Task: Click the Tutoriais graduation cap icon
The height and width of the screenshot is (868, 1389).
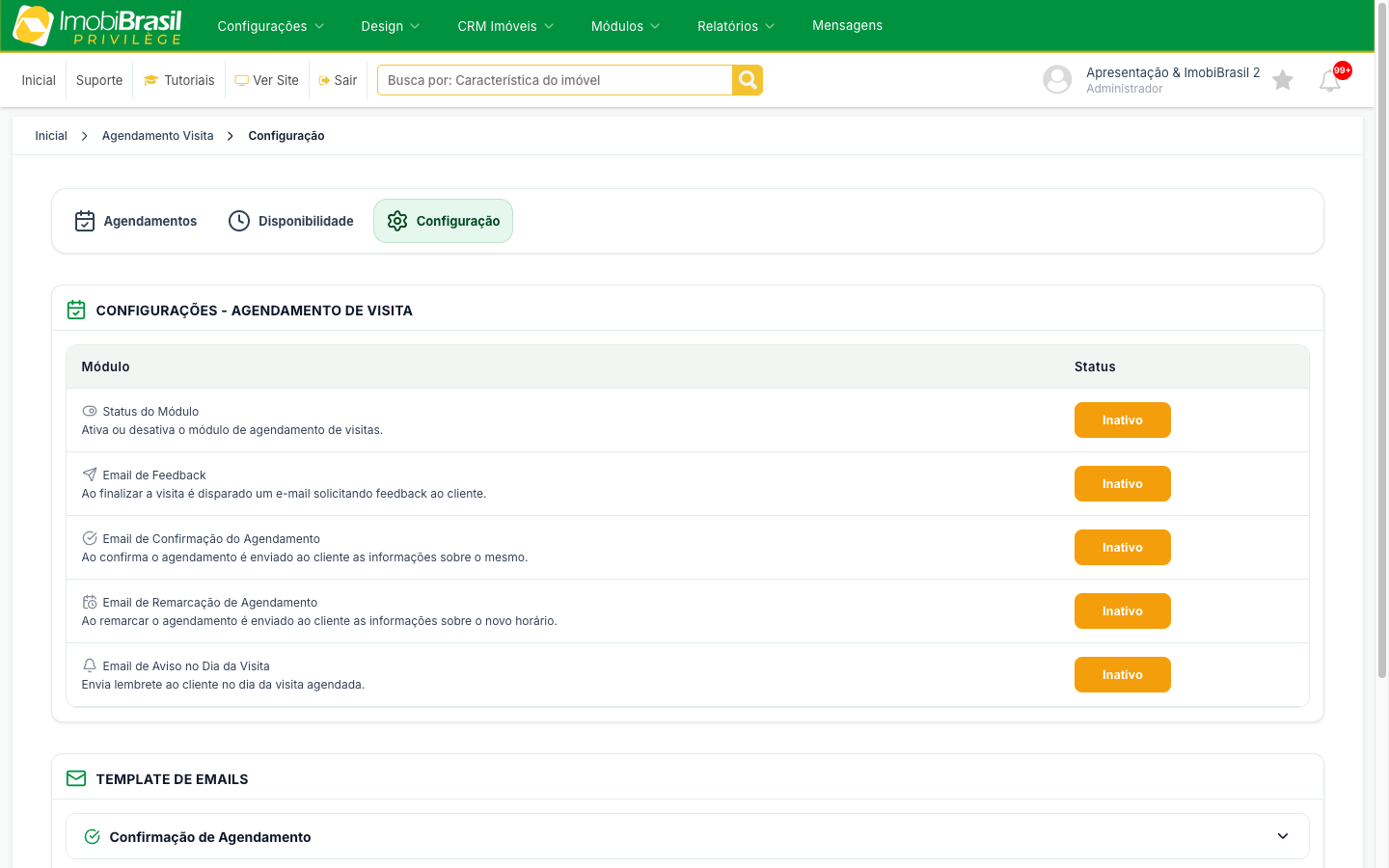Action: [x=150, y=80]
